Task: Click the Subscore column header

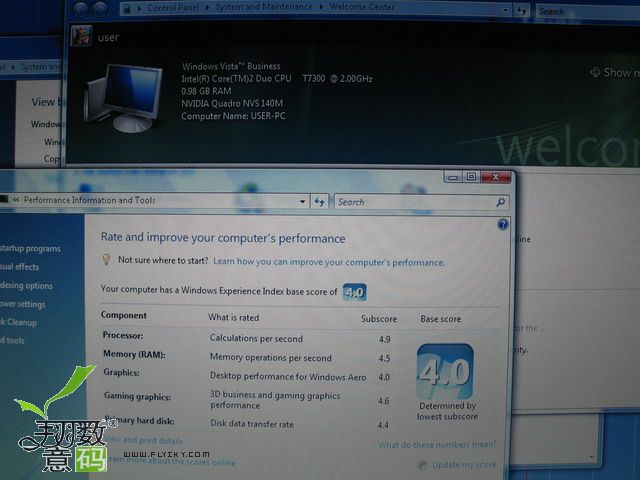Action: pyautogui.click(x=379, y=319)
